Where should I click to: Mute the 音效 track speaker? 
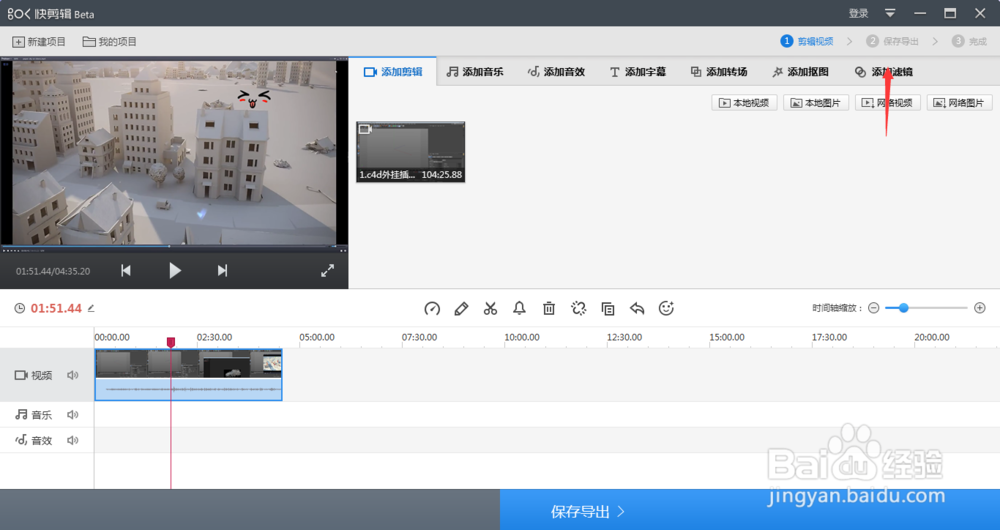click(x=73, y=441)
